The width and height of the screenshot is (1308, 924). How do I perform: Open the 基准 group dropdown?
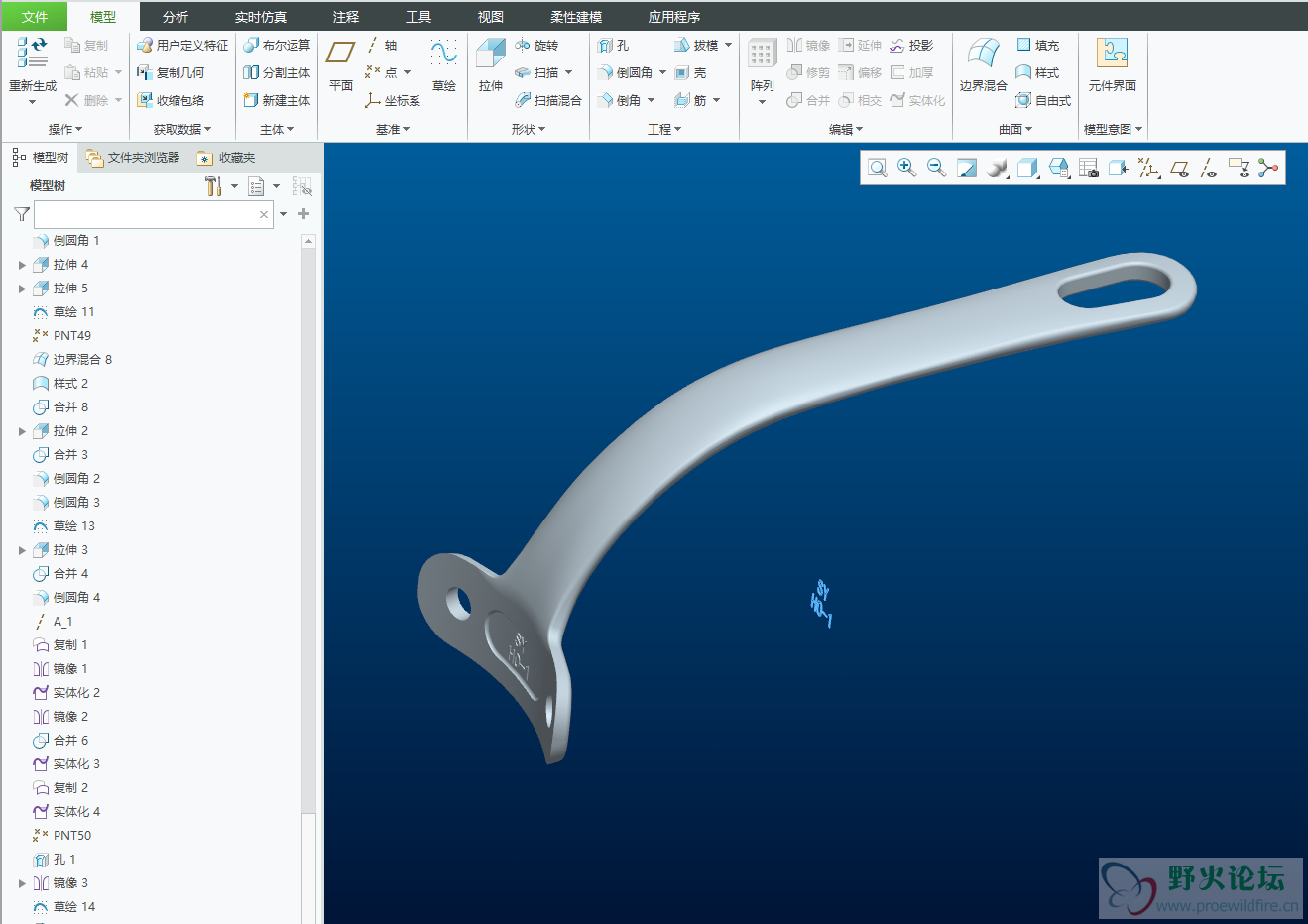click(x=393, y=129)
